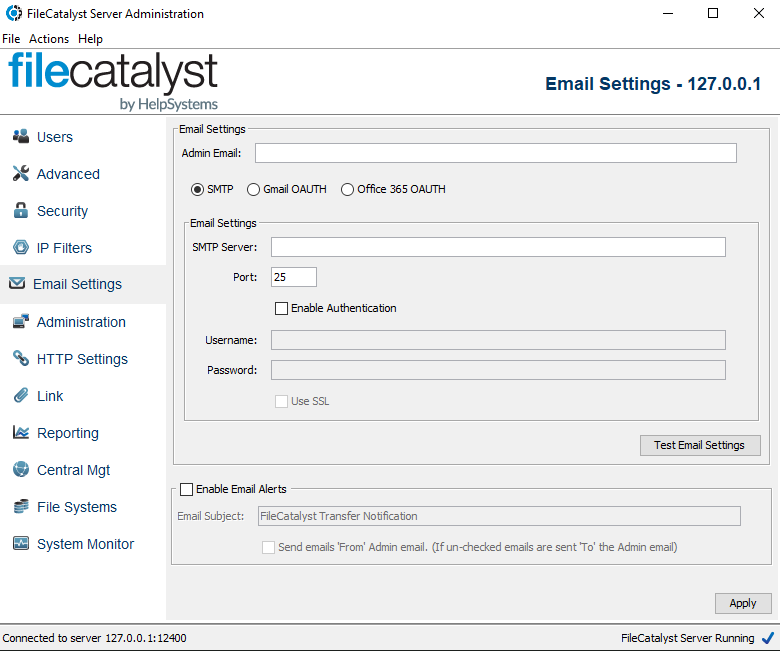The height and width of the screenshot is (651, 780).
Task: Click the server running checkmark icon
Action: pyautogui.click(x=768, y=638)
